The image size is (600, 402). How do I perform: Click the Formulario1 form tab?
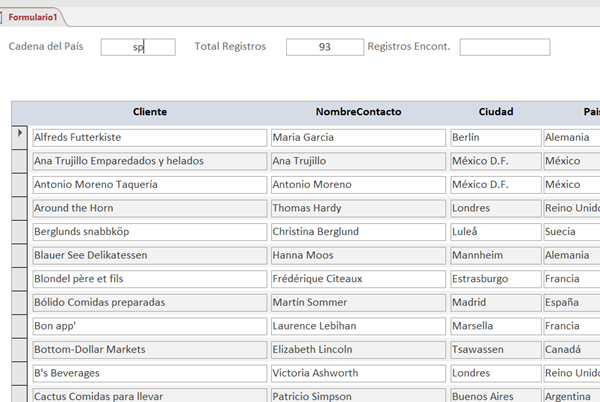pyautogui.click(x=34, y=17)
